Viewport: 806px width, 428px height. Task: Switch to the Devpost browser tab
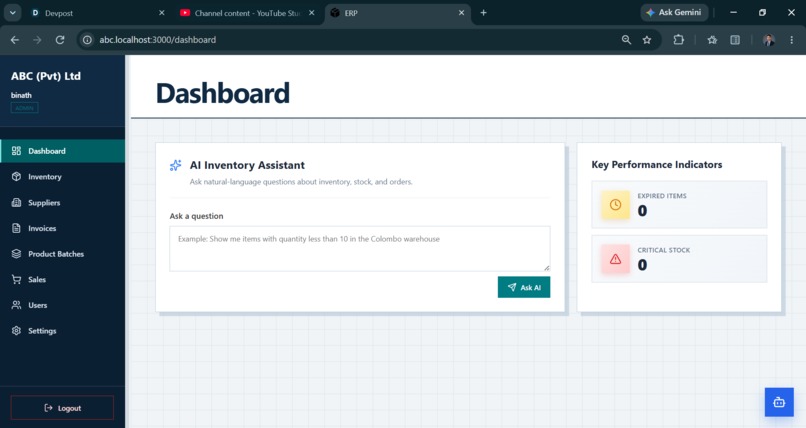[x=98, y=13]
